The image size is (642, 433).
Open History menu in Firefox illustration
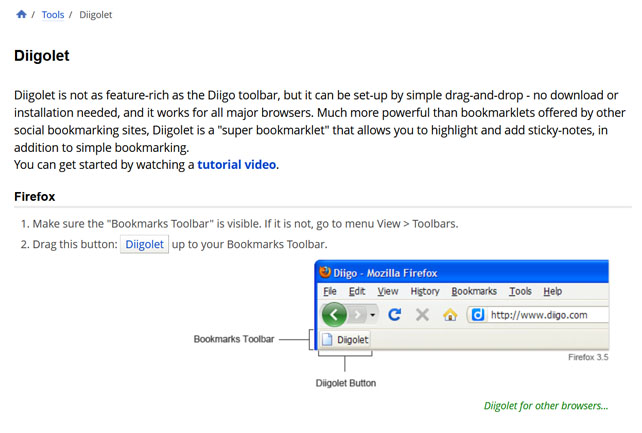tap(425, 291)
